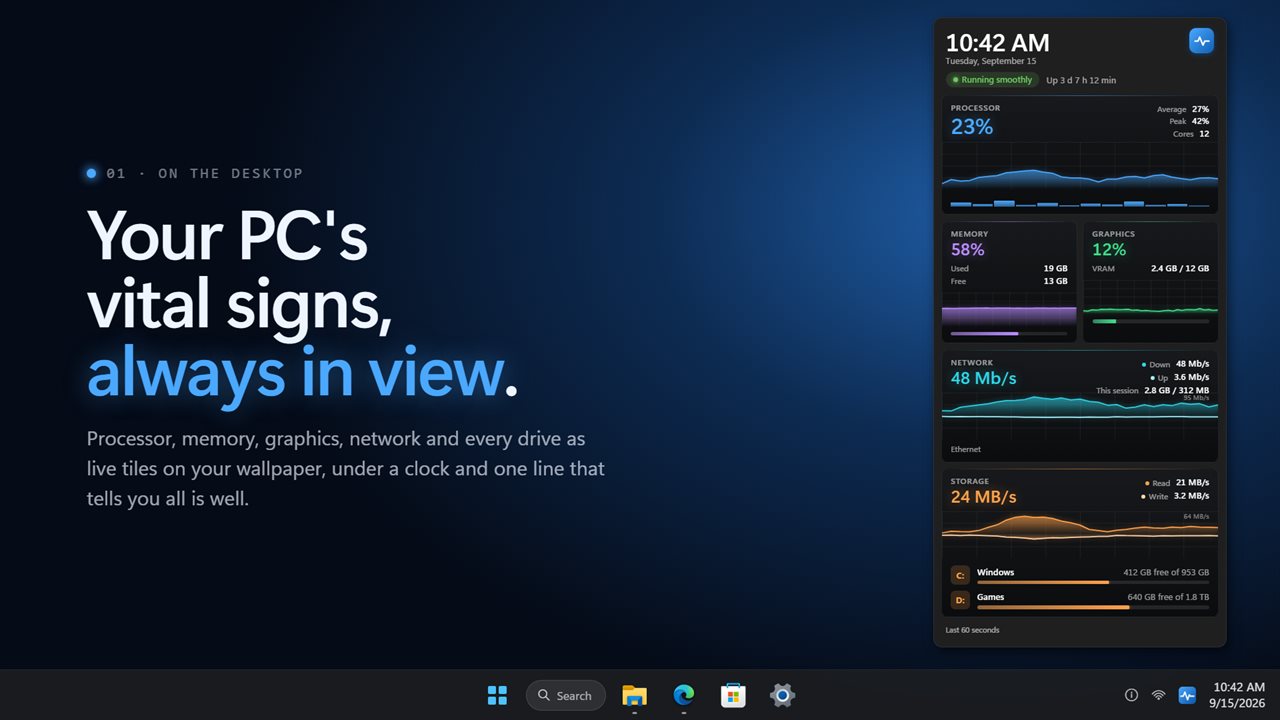Image resolution: width=1280 pixels, height=720 pixels.
Task: Click the info icon in system tray
Action: point(1131,695)
